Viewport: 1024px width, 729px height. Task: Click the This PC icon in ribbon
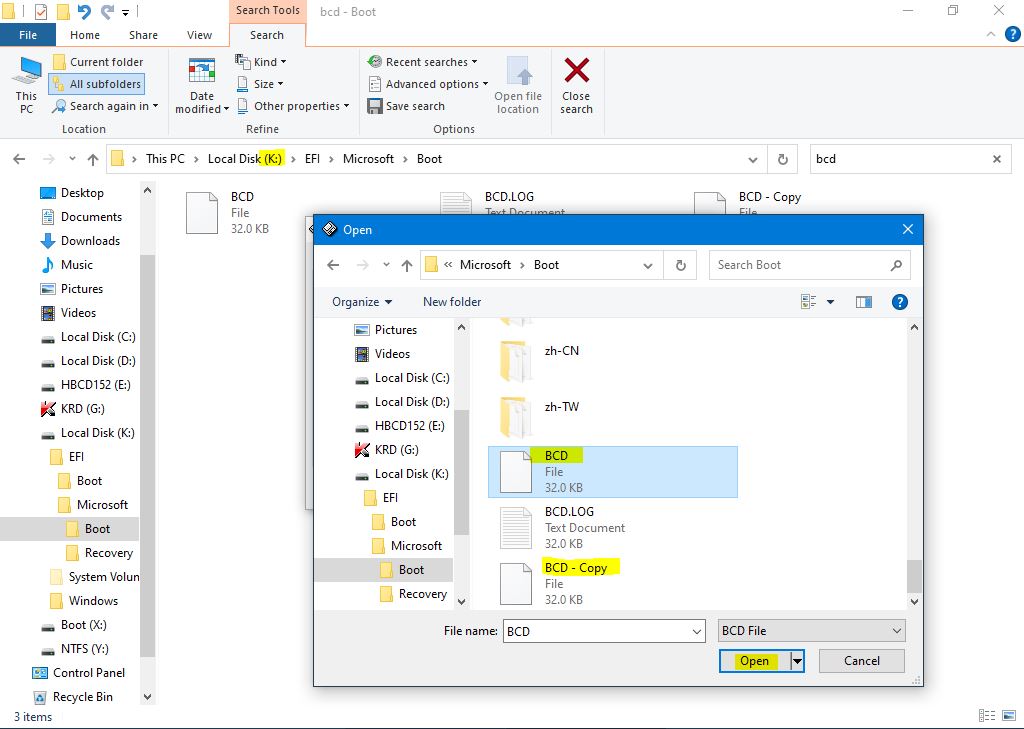[26, 73]
